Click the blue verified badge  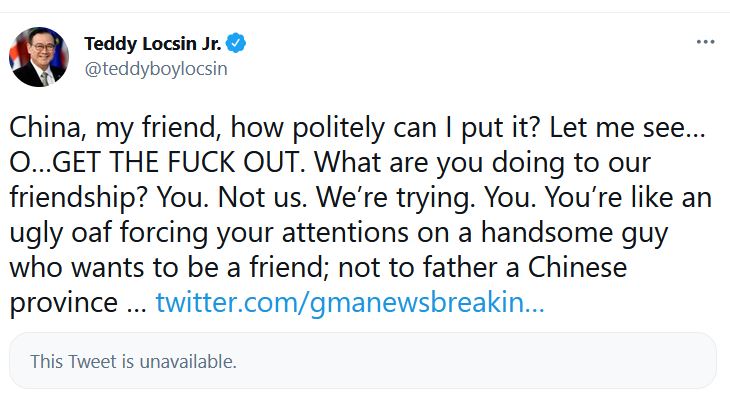(x=236, y=43)
